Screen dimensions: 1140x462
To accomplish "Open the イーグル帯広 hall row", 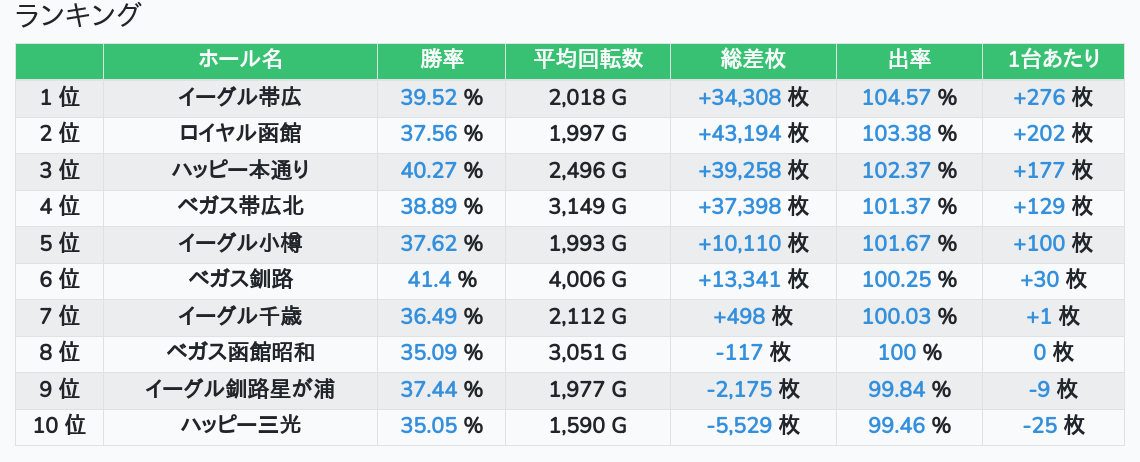I will coord(240,98).
